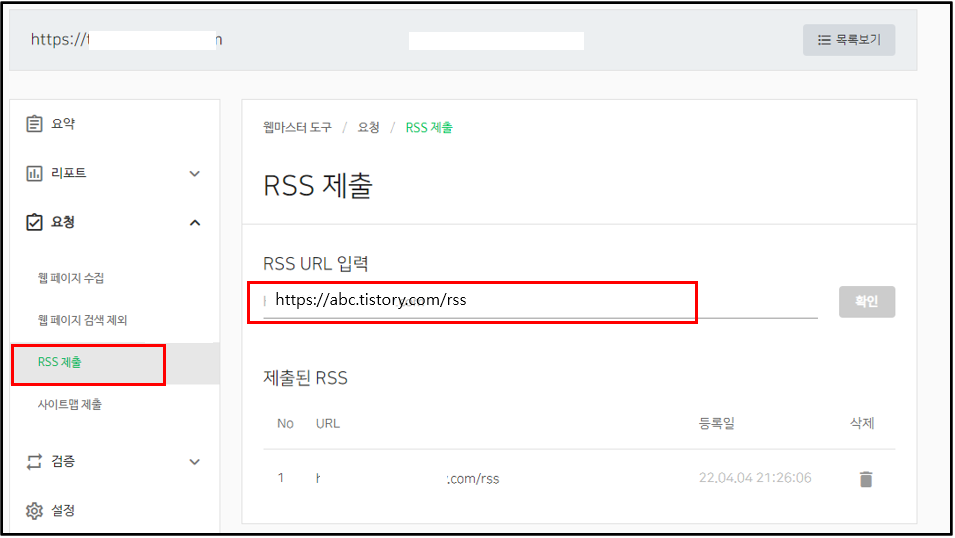The width and height of the screenshot is (955, 538).
Task: Click the 요청 checkmark clipboard icon
Action: click(34, 222)
